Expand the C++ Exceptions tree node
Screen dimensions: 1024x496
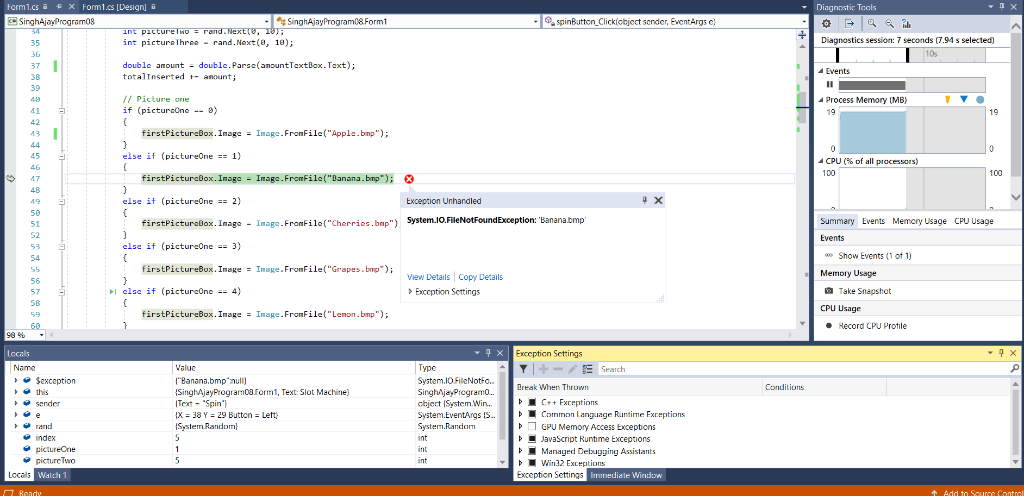(520, 403)
